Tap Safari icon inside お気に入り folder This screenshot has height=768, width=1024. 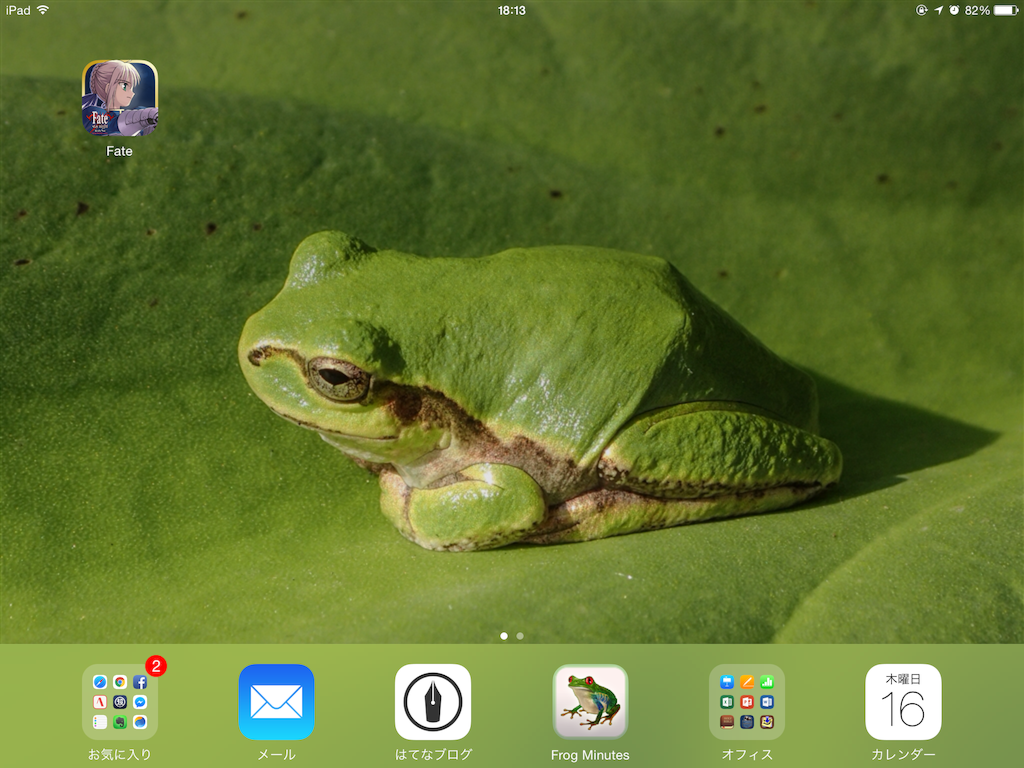99,682
